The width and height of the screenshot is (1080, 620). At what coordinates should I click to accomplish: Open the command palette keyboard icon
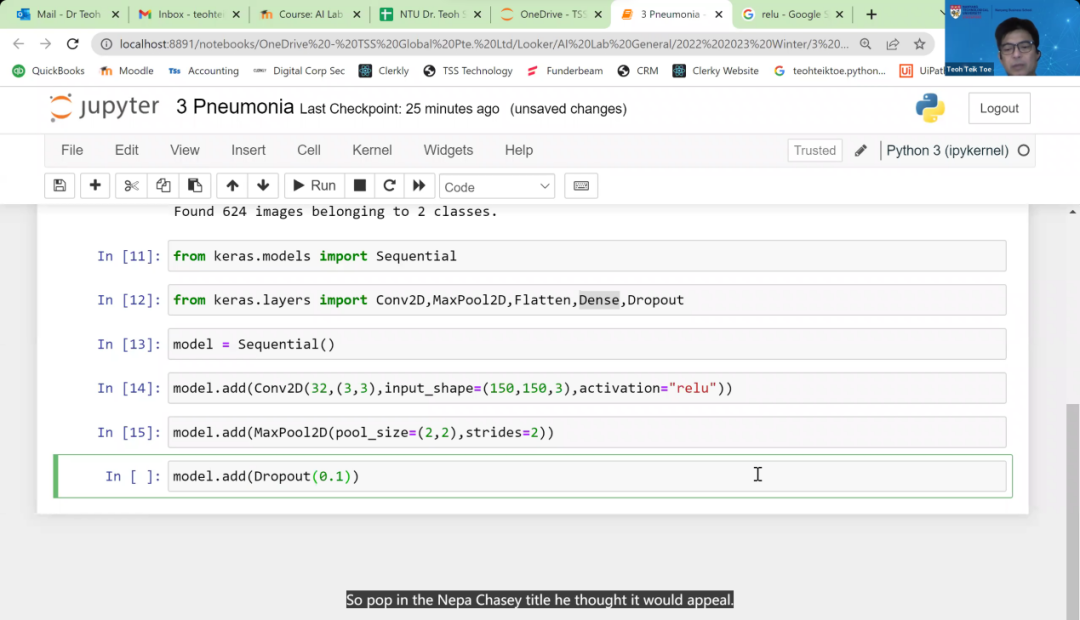581,186
